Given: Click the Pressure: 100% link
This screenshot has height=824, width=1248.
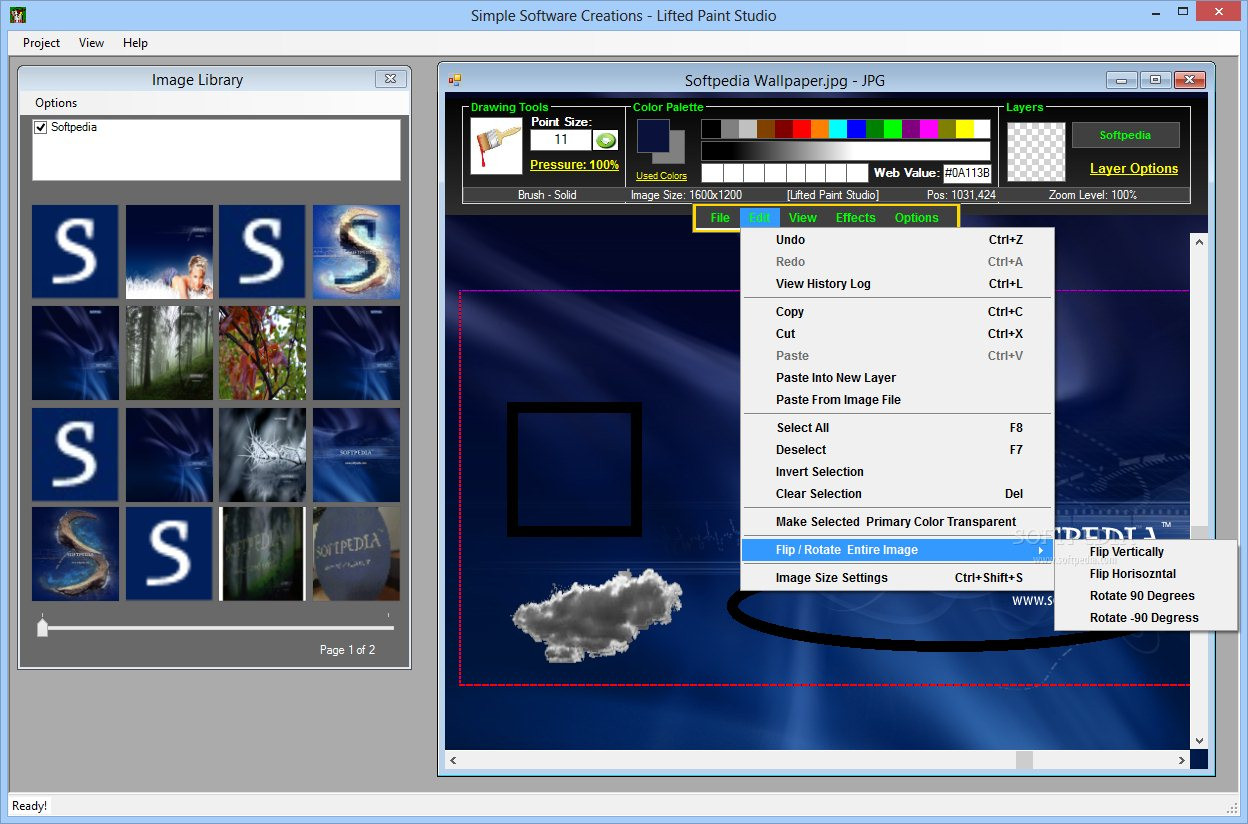Looking at the screenshot, I should [574, 165].
